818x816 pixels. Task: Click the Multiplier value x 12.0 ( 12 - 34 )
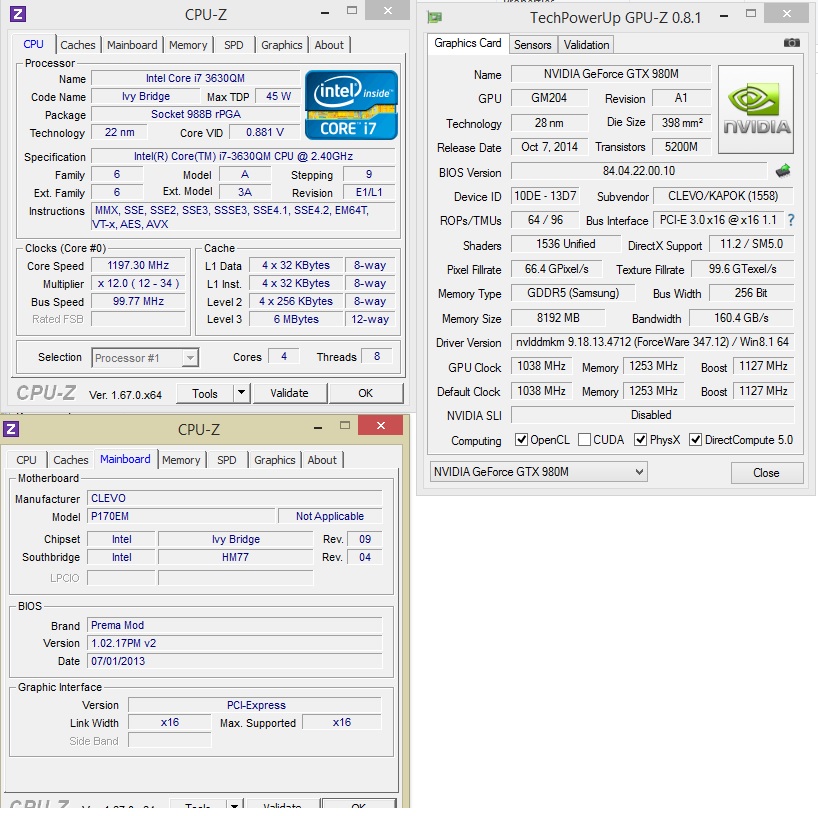coord(138,283)
